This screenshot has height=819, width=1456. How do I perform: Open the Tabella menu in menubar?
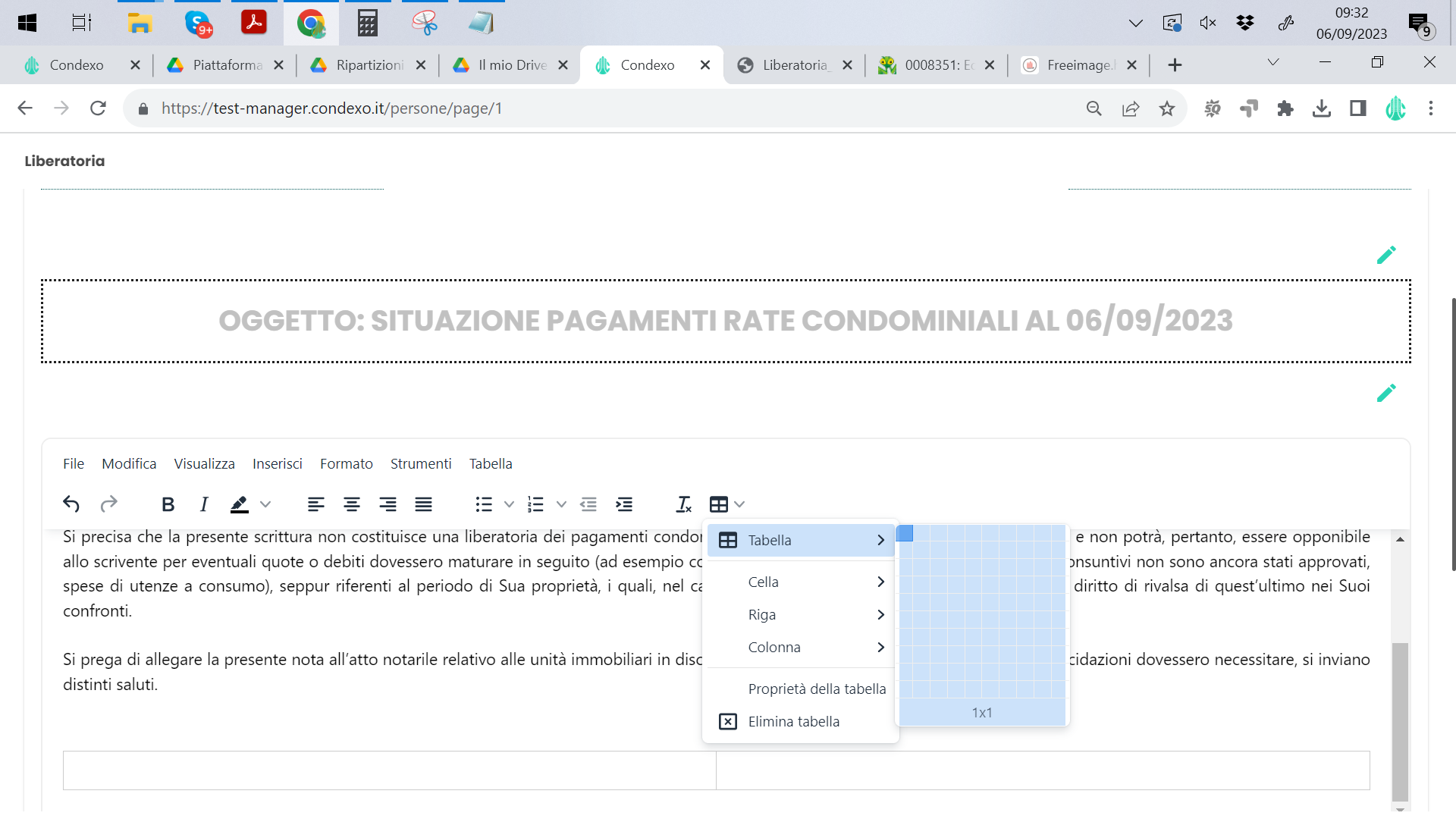pos(491,463)
